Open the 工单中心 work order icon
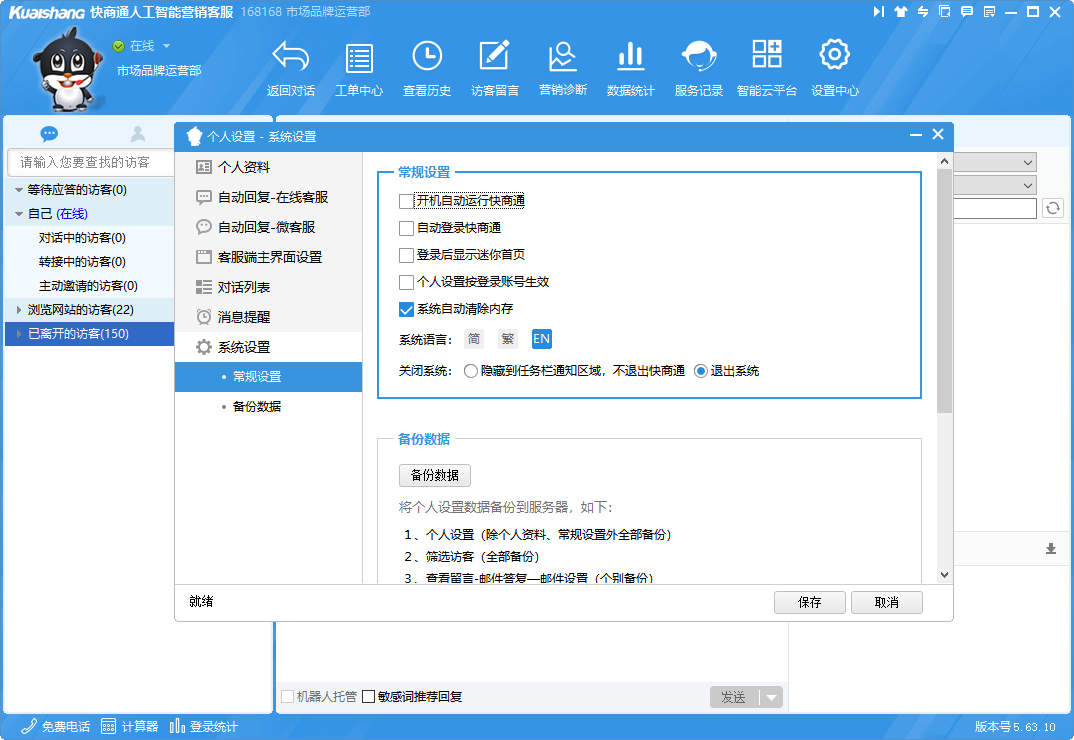Image resolution: width=1074 pixels, height=740 pixels. [x=359, y=57]
